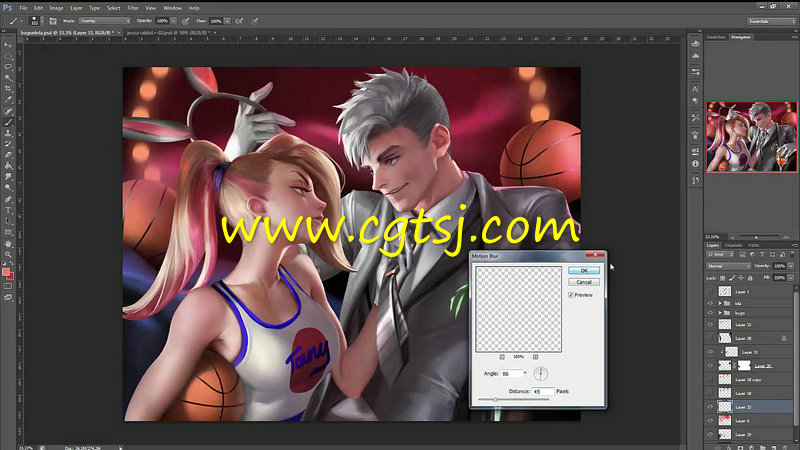The image size is (800, 450).
Task: Open the layer filter Kind dropdown
Action: click(x=720, y=254)
